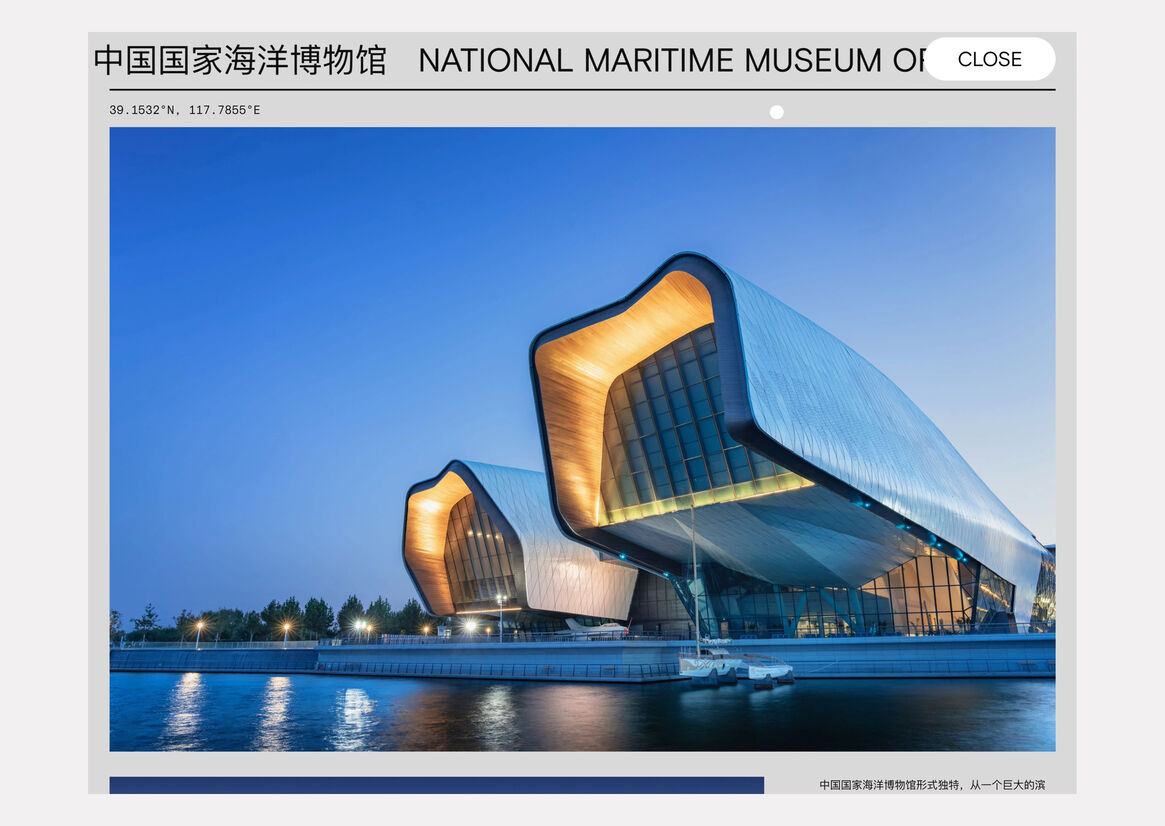1165x826 pixels.
Task: Click the light gray backdrop outside panel
Action: [x=40, y=400]
